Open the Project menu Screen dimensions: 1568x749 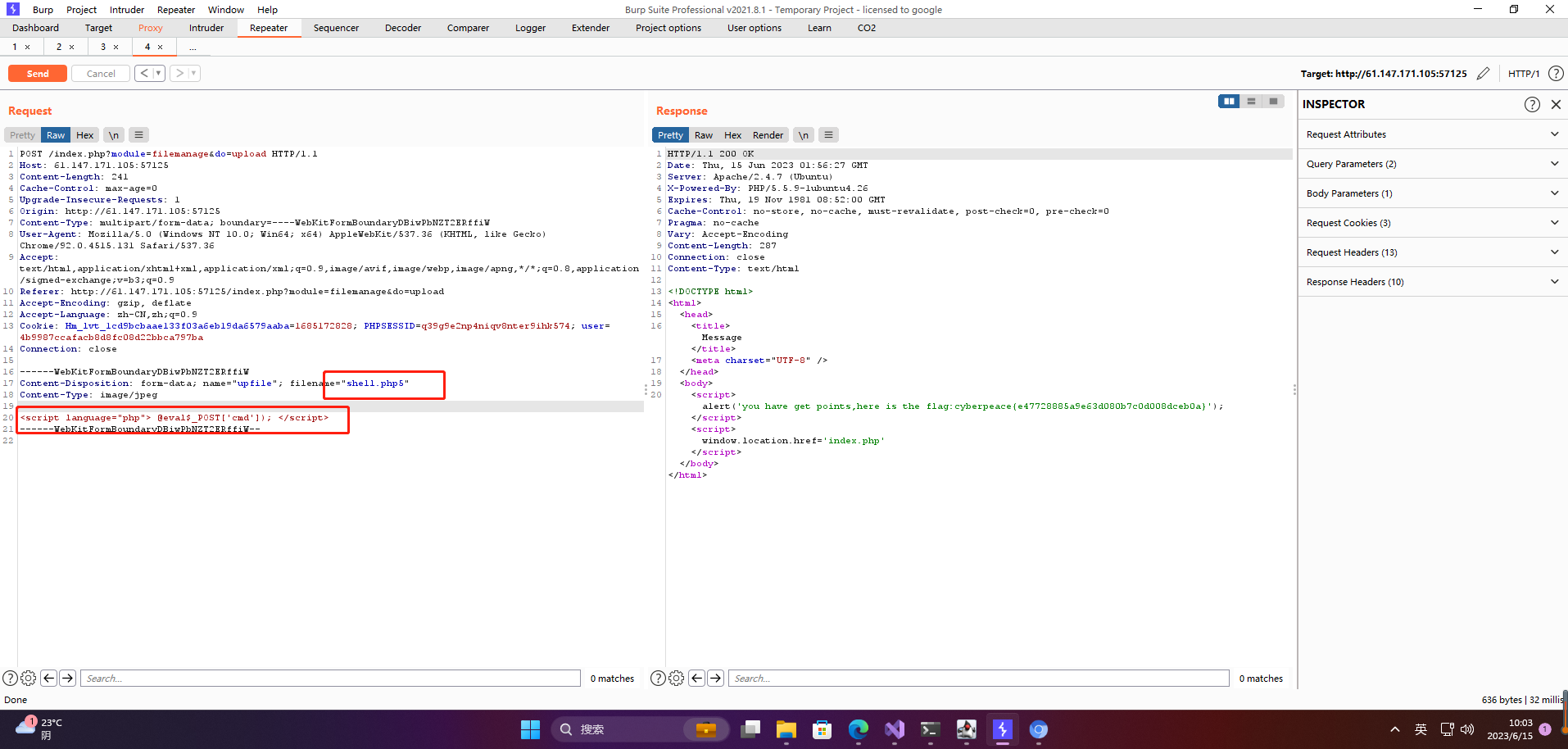coord(81,10)
